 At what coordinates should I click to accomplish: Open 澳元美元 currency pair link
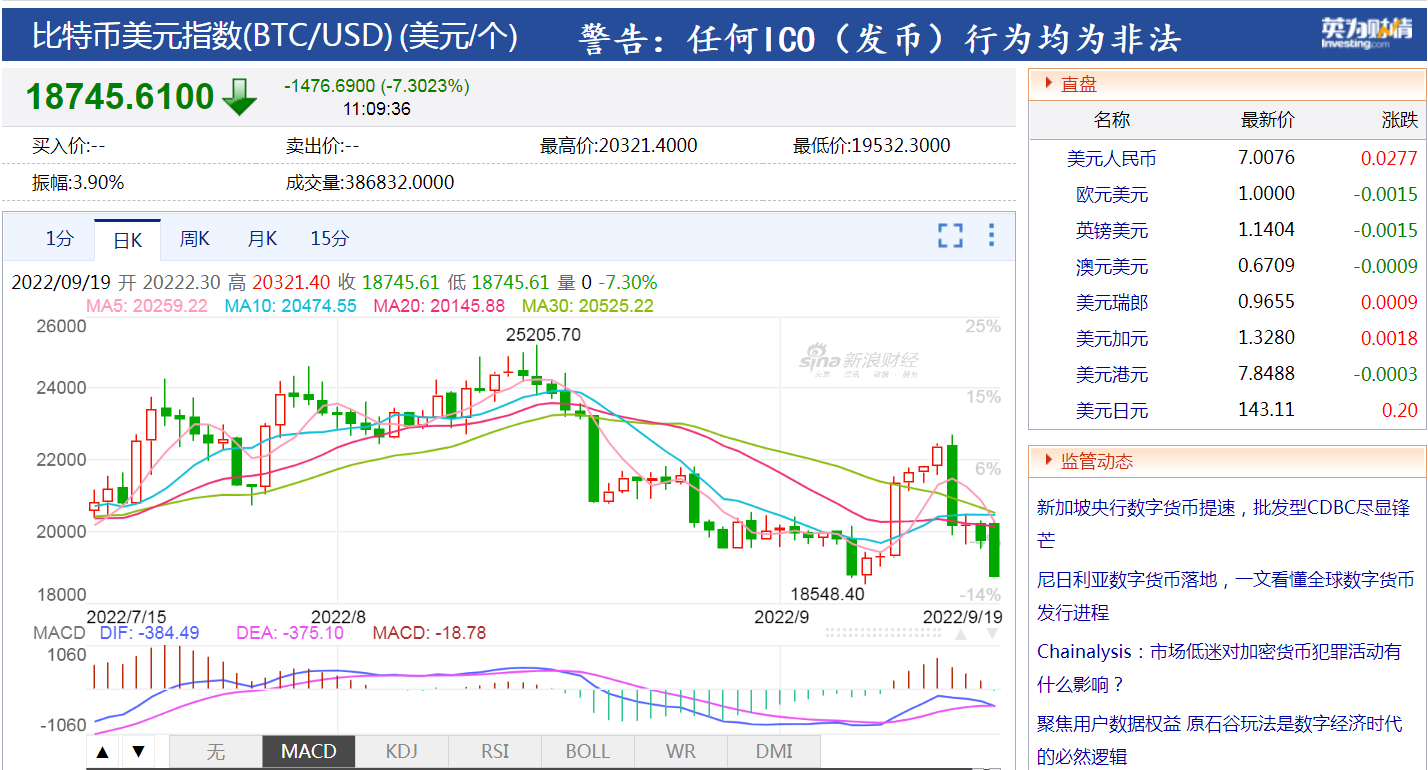pyautogui.click(x=1112, y=266)
